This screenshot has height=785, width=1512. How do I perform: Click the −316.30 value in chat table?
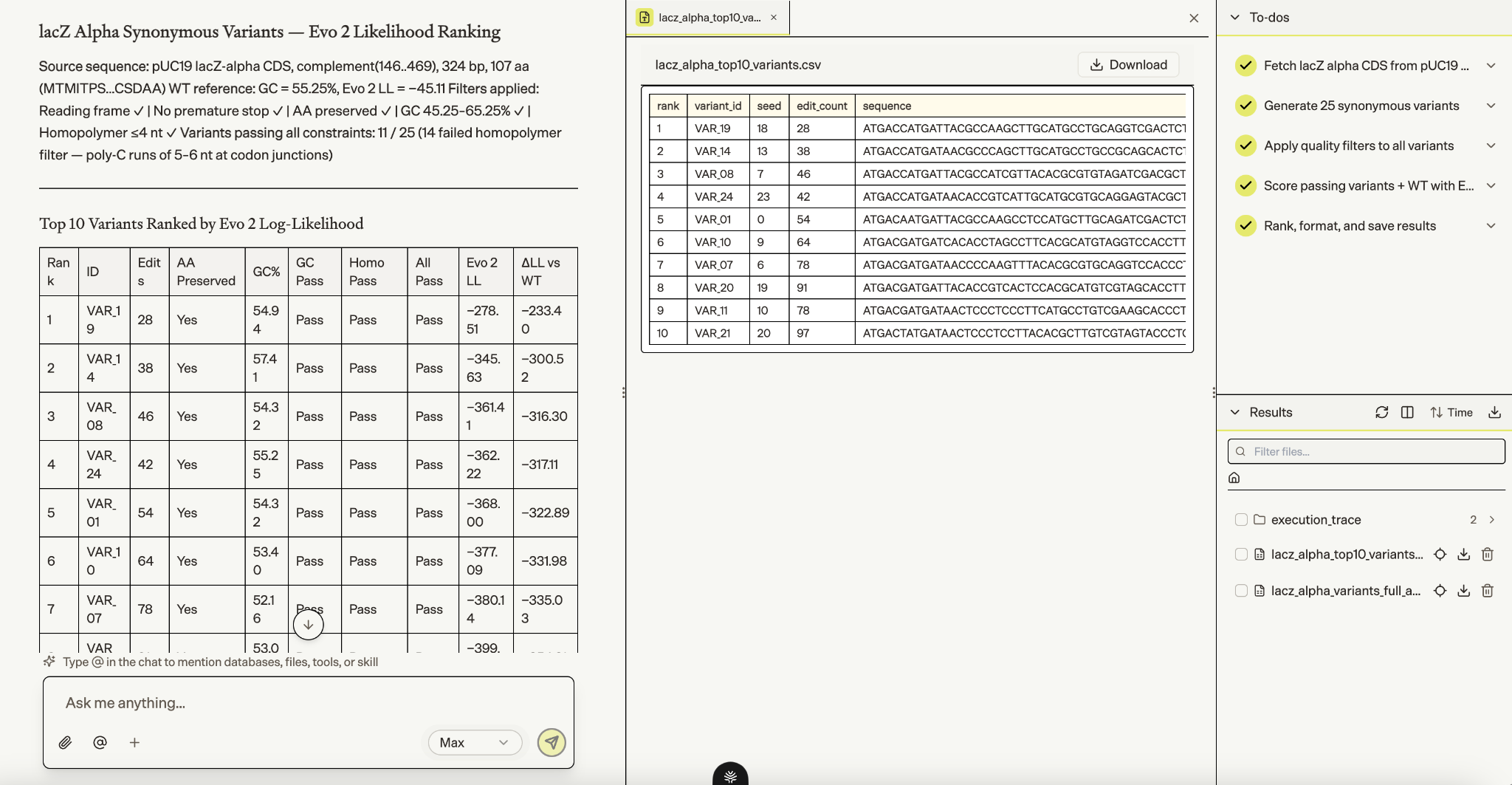click(x=545, y=416)
